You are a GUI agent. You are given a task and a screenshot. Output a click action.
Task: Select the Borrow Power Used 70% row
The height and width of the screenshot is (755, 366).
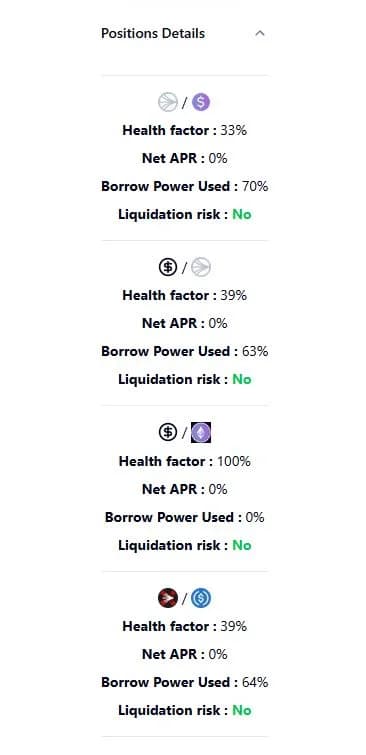tap(184, 186)
